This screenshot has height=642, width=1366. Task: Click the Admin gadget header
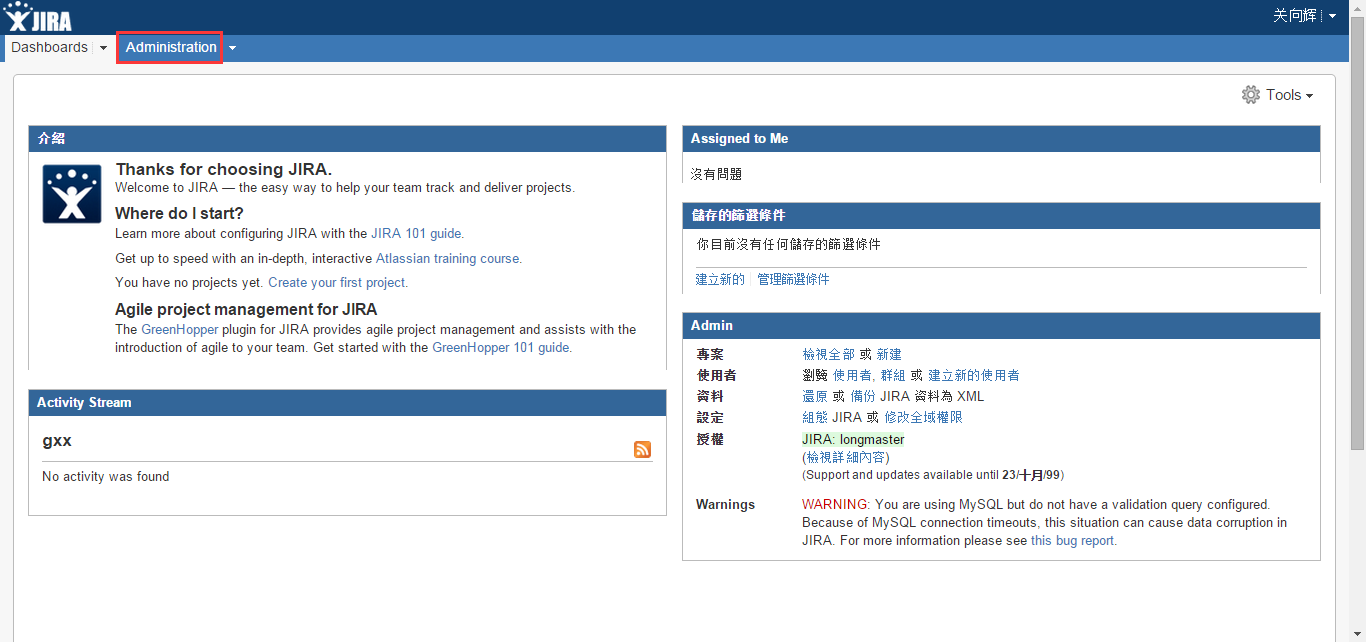click(1001, 326)
